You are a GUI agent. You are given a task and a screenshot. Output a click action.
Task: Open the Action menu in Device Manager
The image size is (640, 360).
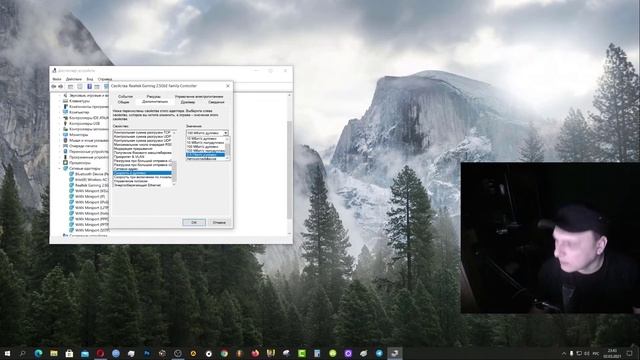(x=73, y=79)
